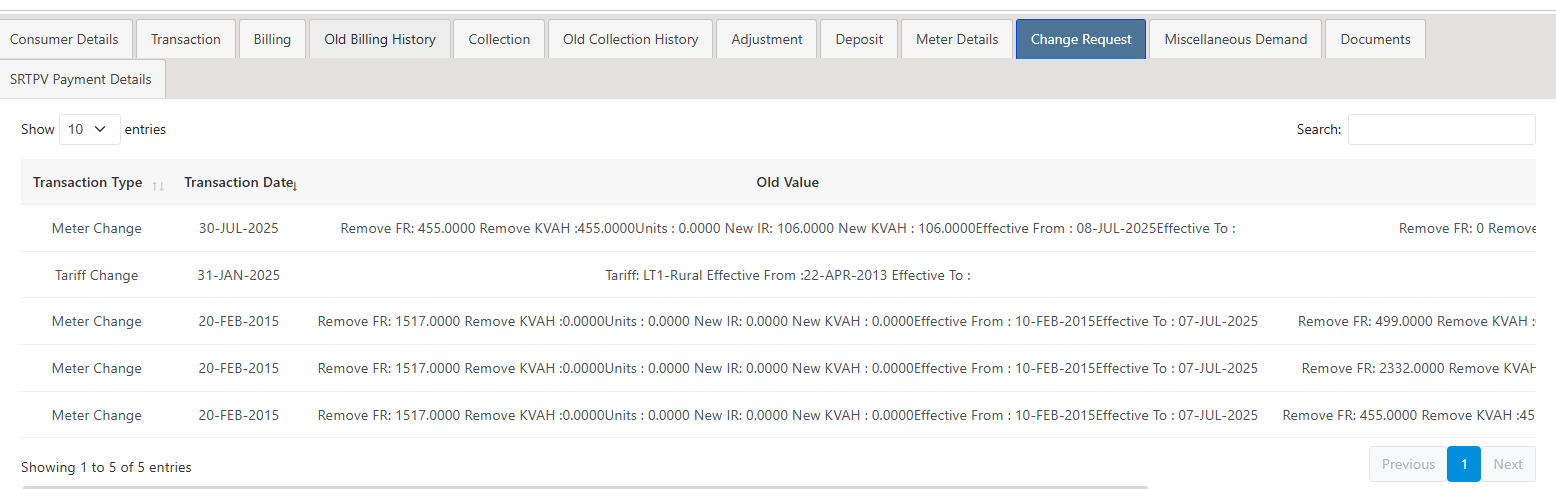Open the Show entries count dropdown
The height and width of the screenshot is (489, 1556).
[x=90, y=129]
